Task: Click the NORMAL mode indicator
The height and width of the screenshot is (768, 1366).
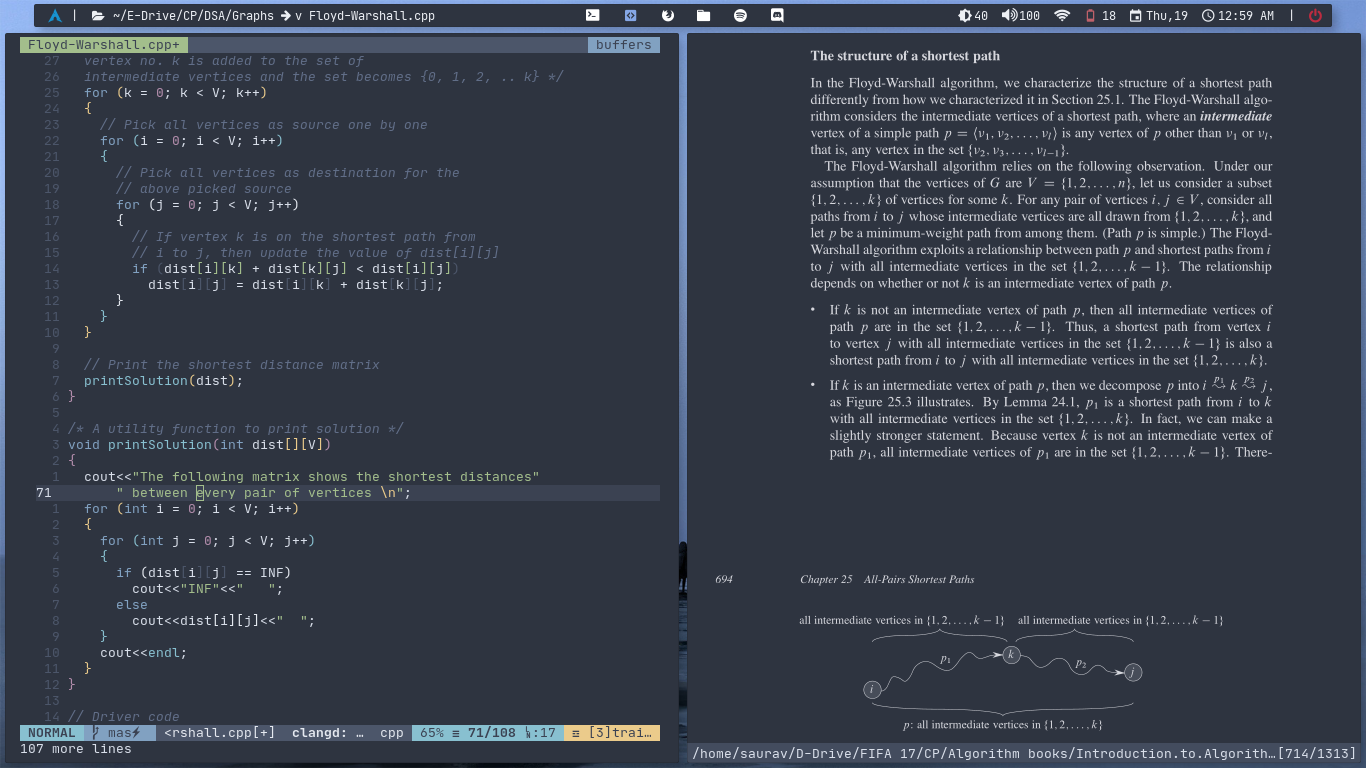Action: [52, 733]
